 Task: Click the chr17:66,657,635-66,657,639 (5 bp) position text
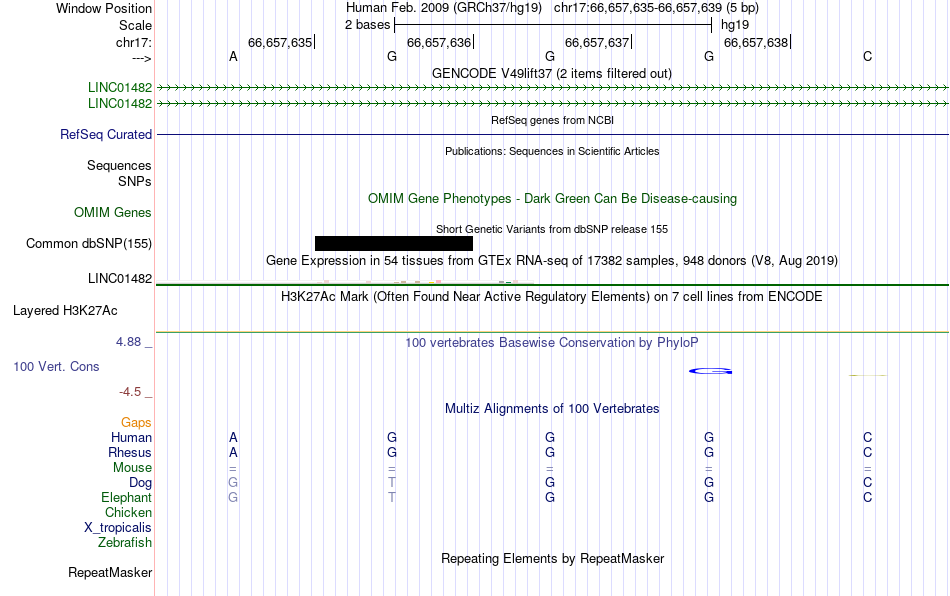(656, 8)
